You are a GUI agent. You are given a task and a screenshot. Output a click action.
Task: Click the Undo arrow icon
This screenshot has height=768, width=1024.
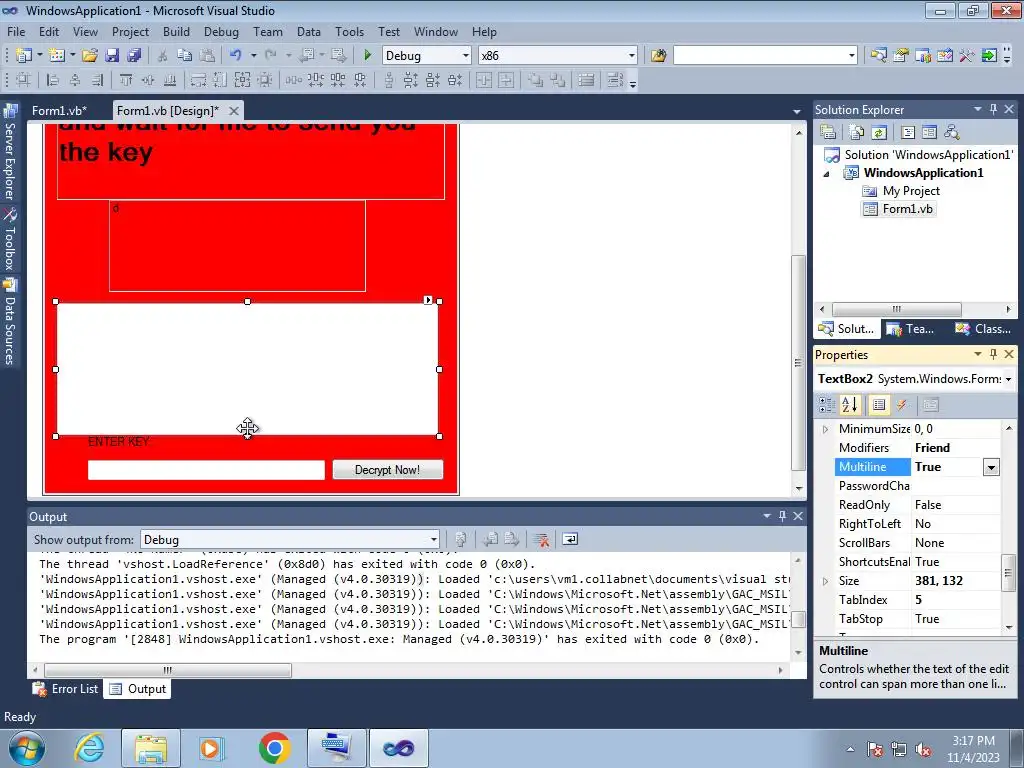point(236,56)
